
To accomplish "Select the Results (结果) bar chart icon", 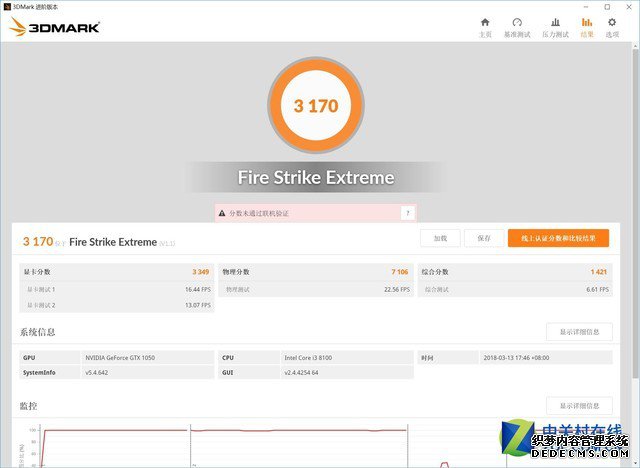I will point(587,22).
